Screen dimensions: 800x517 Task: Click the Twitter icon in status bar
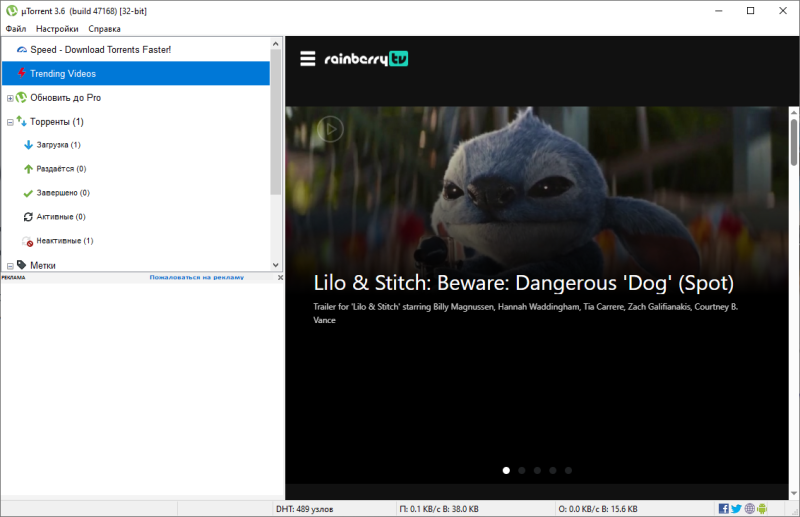(736, 508)
